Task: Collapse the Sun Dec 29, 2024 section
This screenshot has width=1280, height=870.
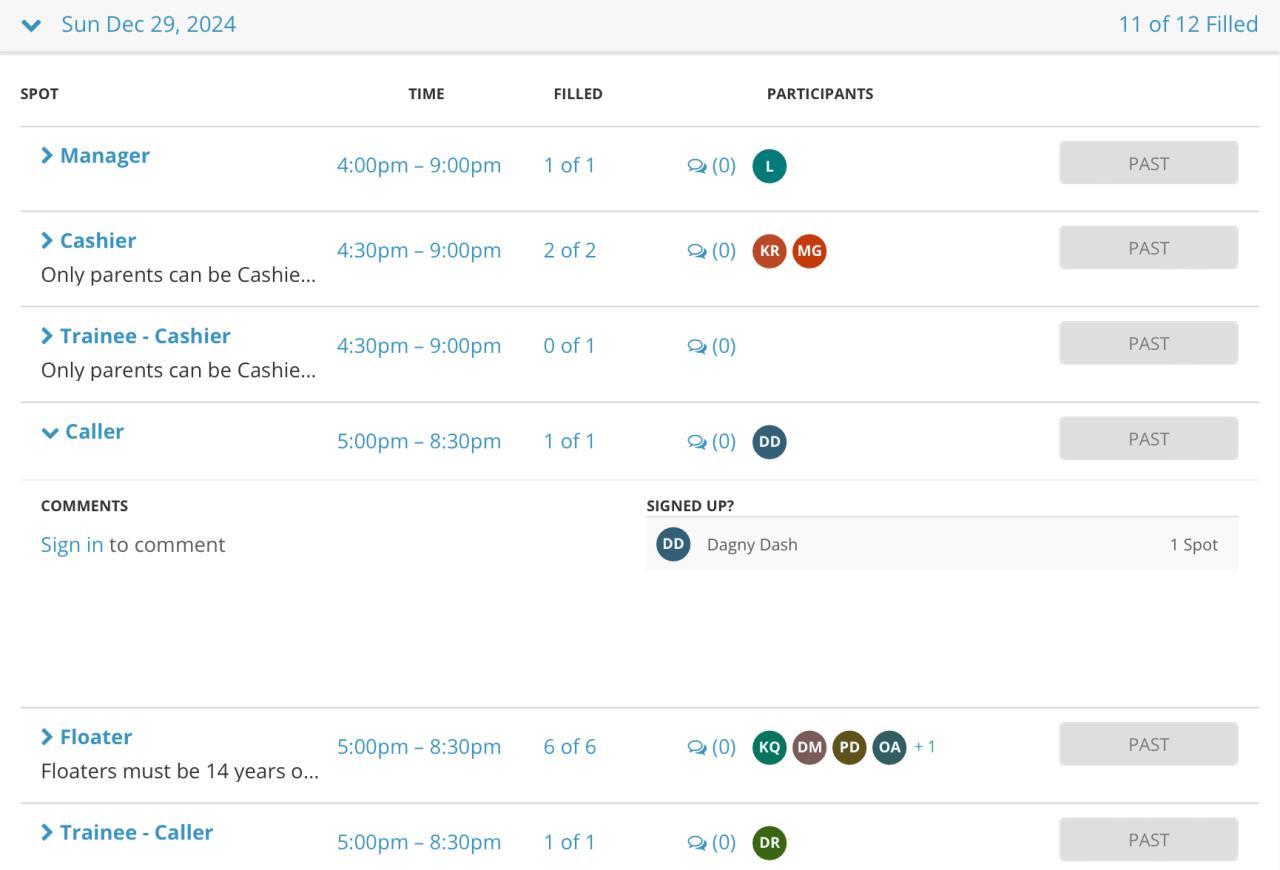Action: point(31,25)
